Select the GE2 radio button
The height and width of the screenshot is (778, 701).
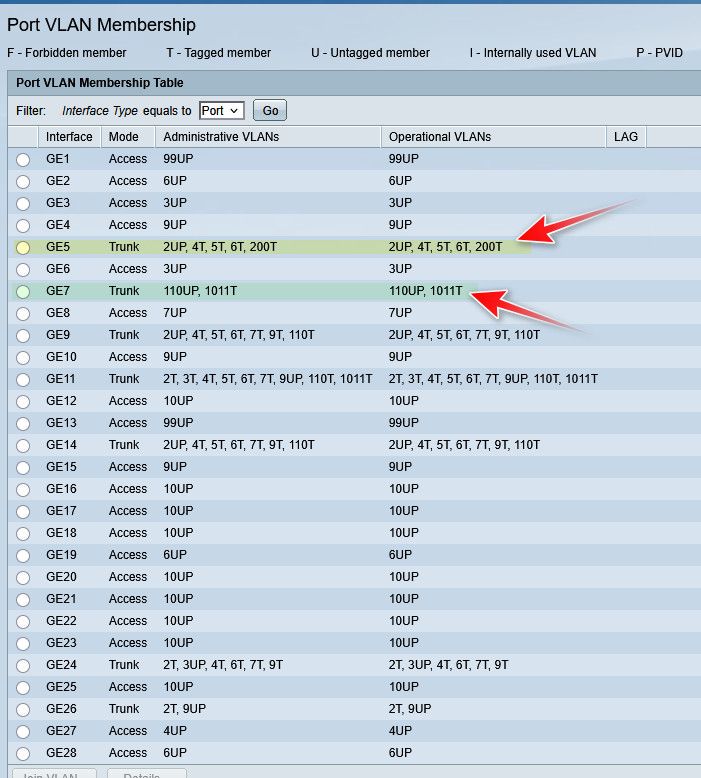[23, 182]
